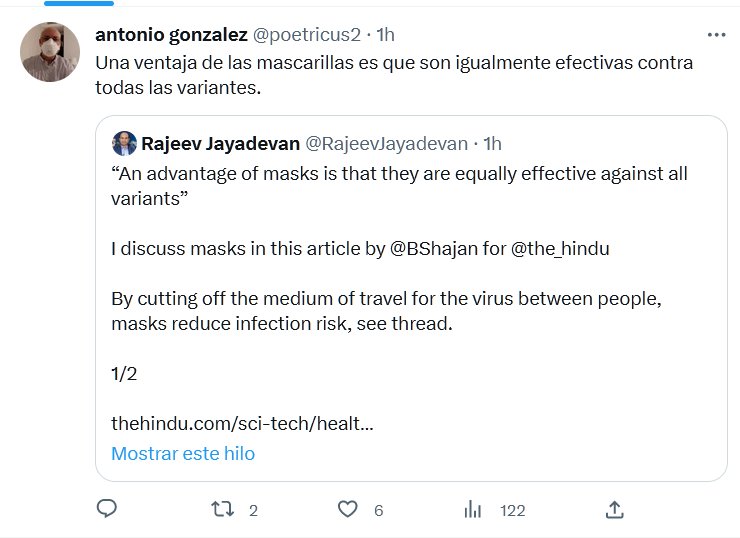Click the Spanish tweet text about mascarillas
The width and height of the screenshot is (740, 538).
click(x=394, y=74)
